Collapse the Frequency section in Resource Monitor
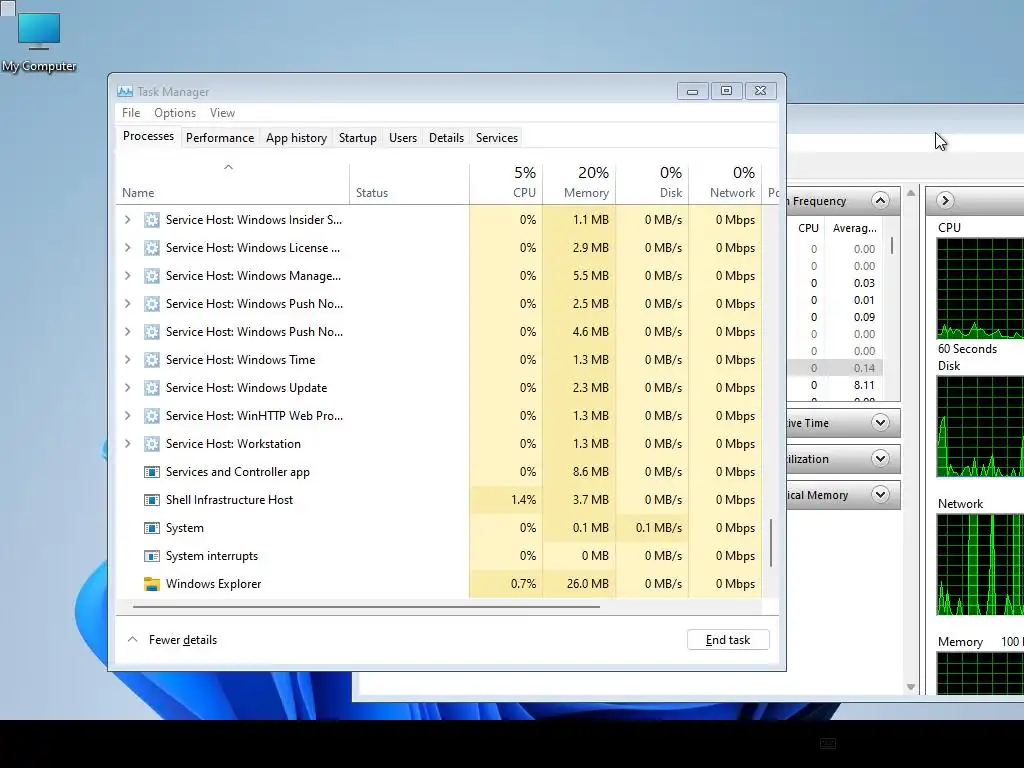 880,200
